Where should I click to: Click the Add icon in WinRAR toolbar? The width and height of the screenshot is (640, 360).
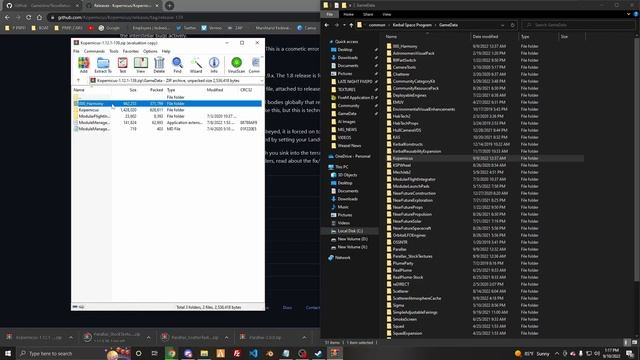83,64
